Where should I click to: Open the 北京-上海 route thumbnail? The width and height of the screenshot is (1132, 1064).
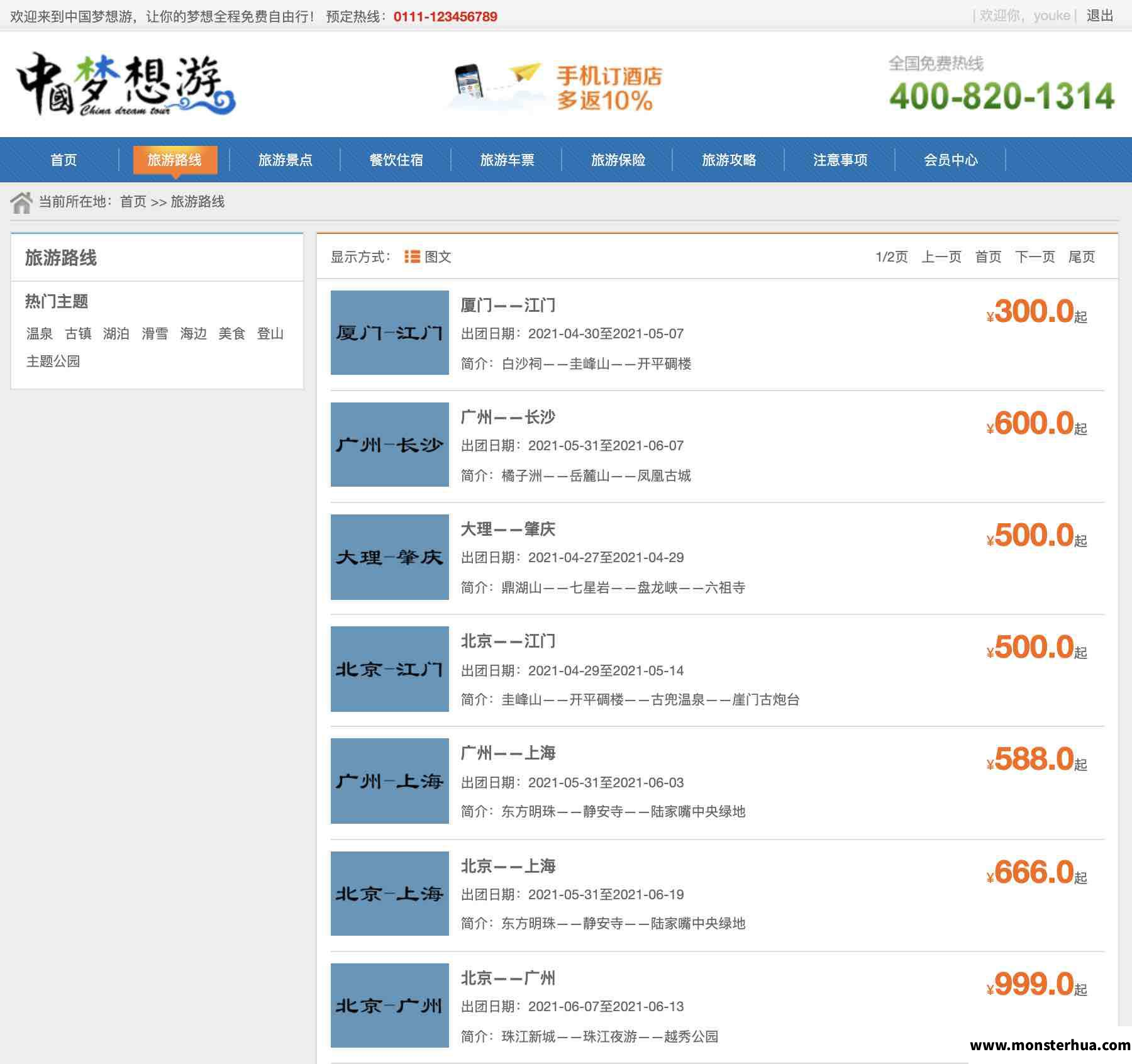(x=390, y=894)
